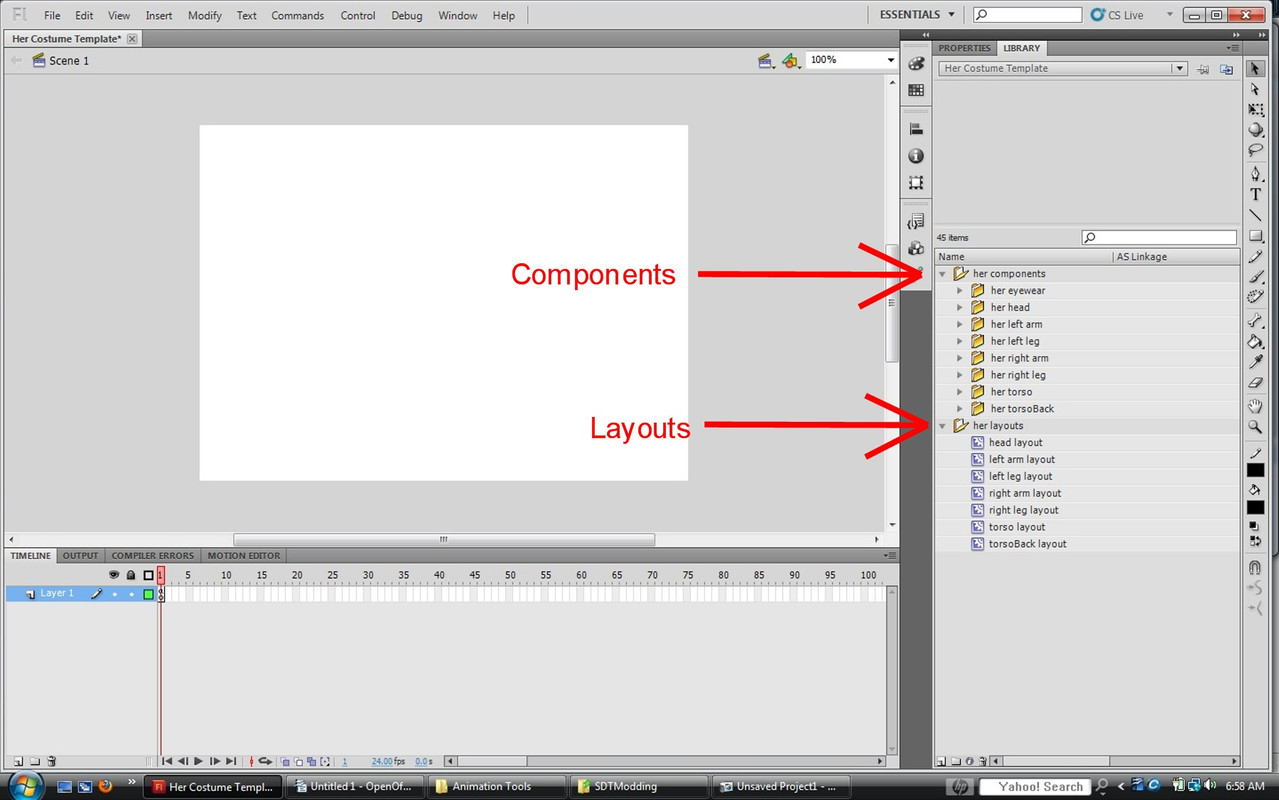Pick the Paint Bucket tool
Image resolution: width=1279 pixels, height=800 pixels.
click(x=1256, y=342)
